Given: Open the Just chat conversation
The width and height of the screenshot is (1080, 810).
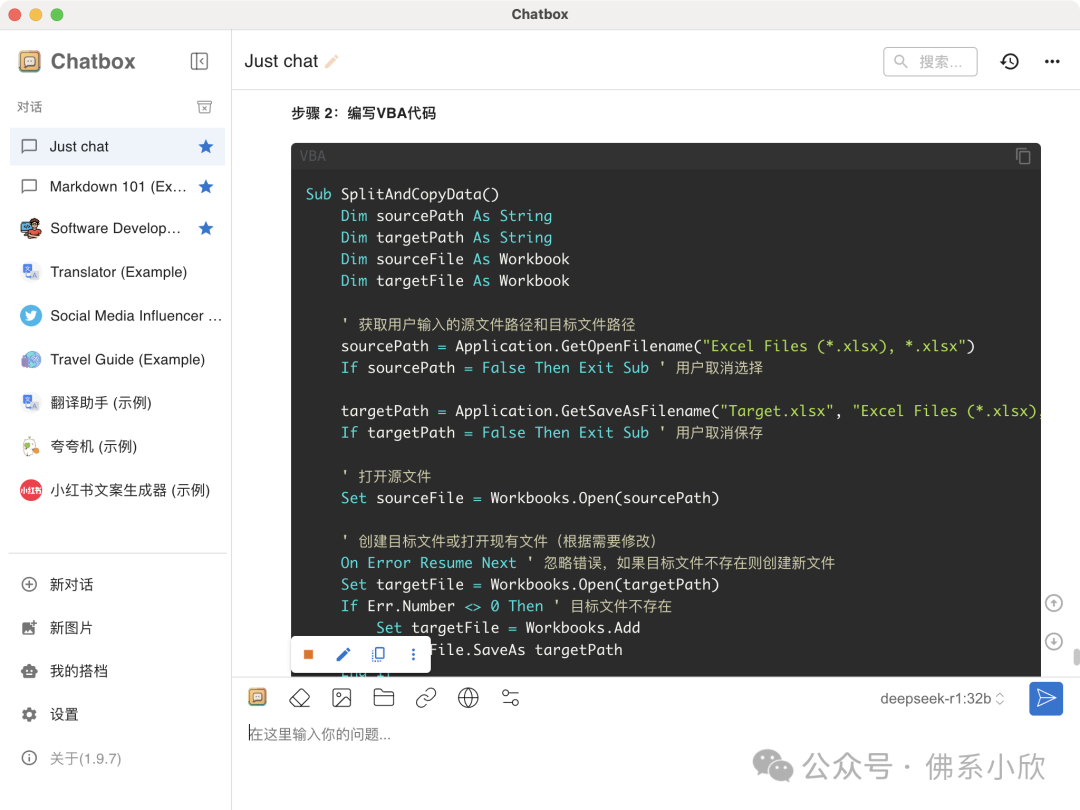Looking at the screenshot, I should 117,146.
